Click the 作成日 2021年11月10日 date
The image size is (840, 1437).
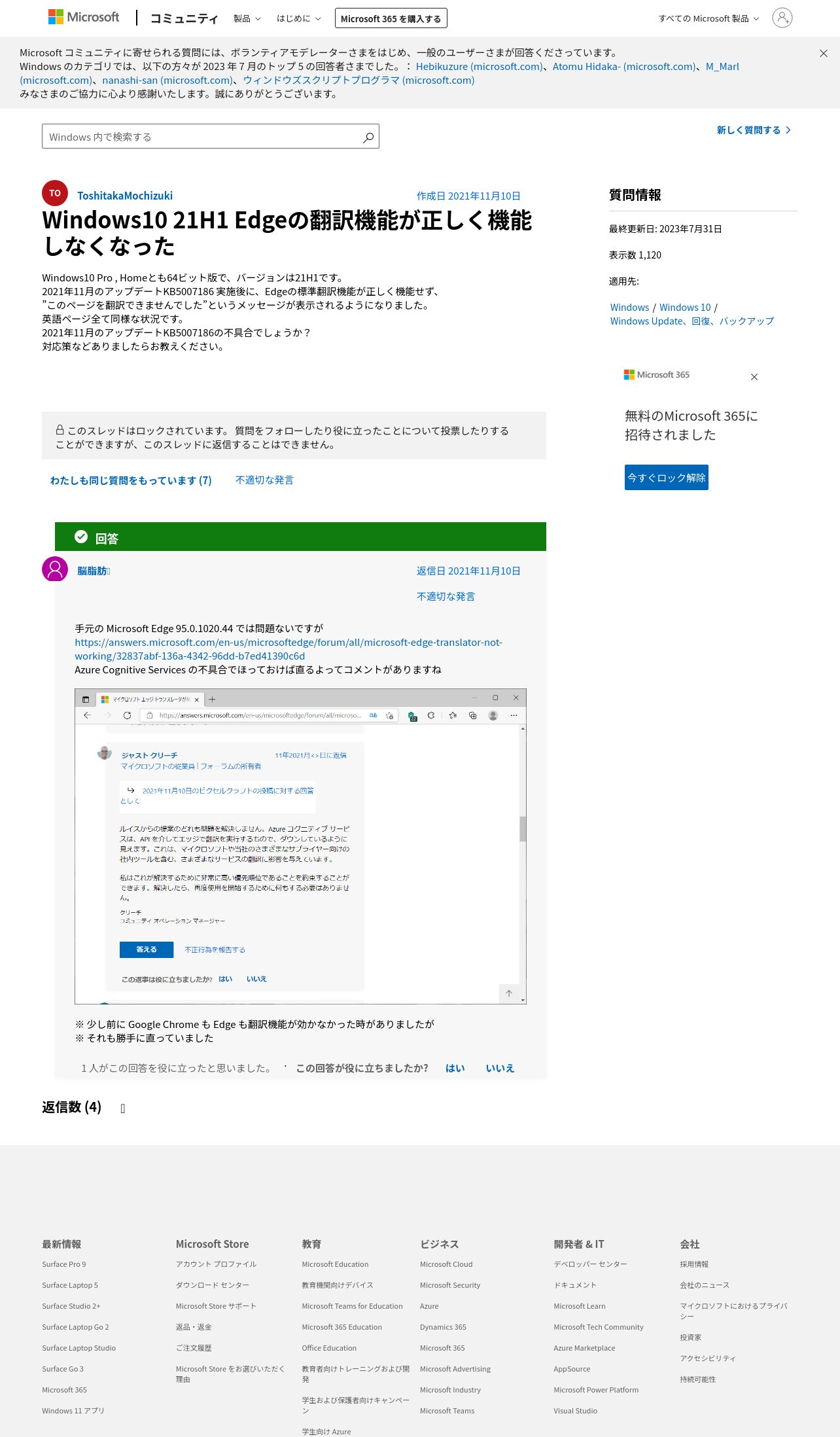tap(468, 196)
